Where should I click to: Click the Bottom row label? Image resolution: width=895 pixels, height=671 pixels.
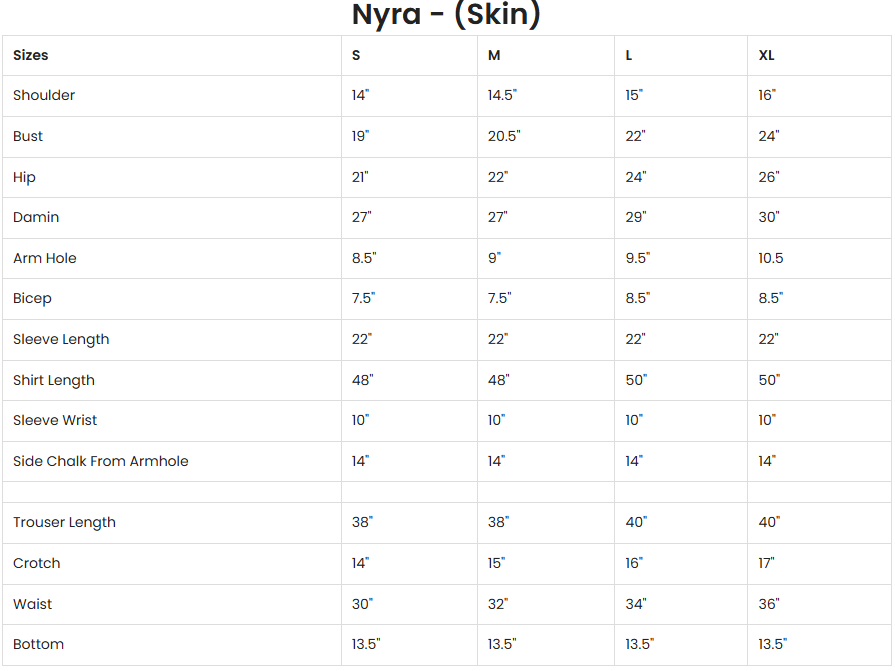pos(38,644)
